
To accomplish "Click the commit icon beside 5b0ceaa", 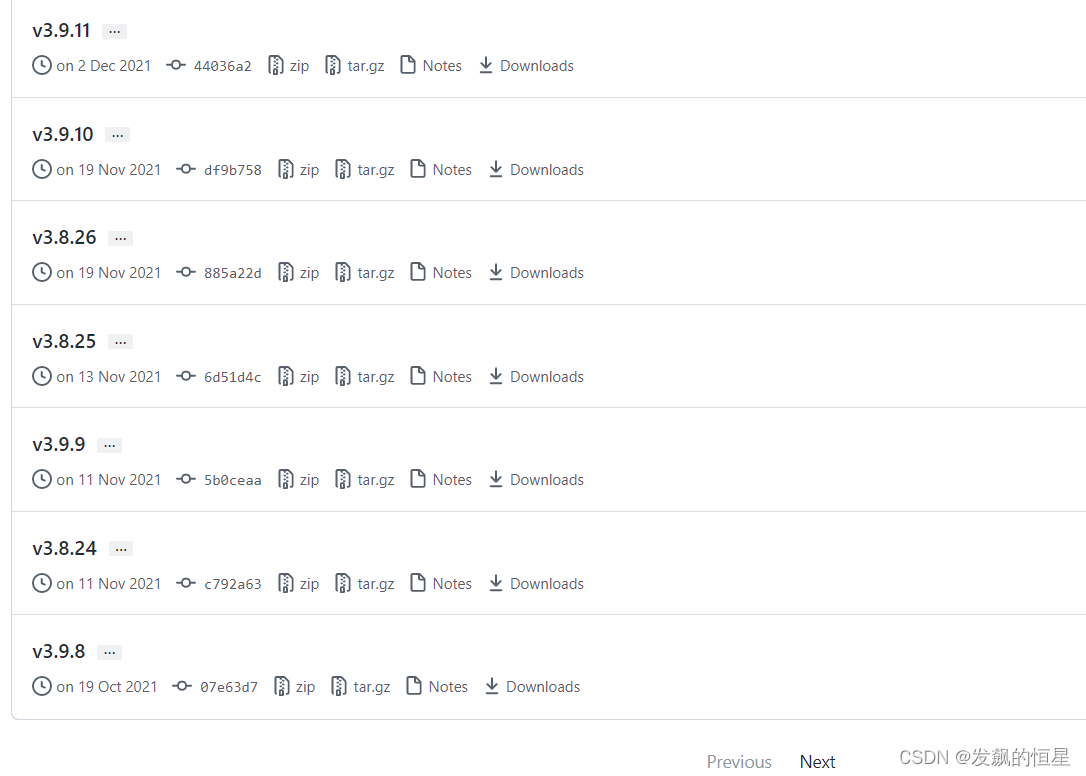I will click(186, 479).
